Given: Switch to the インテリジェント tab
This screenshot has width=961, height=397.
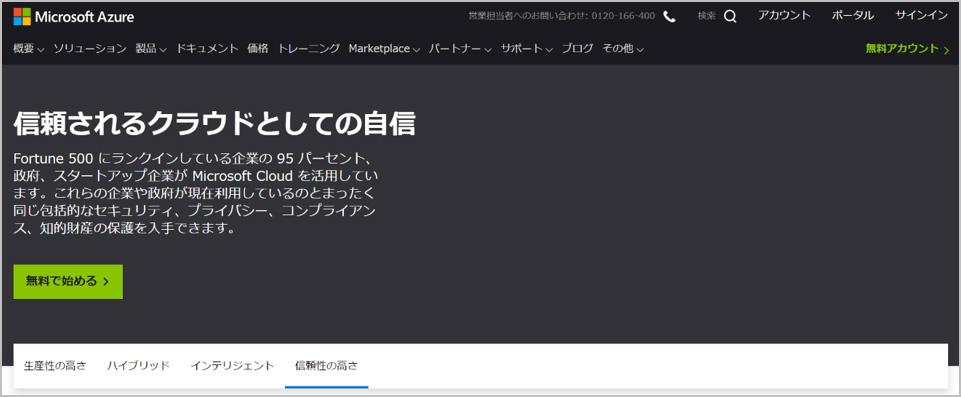Looking at the screenshot, I should point(232,366).
